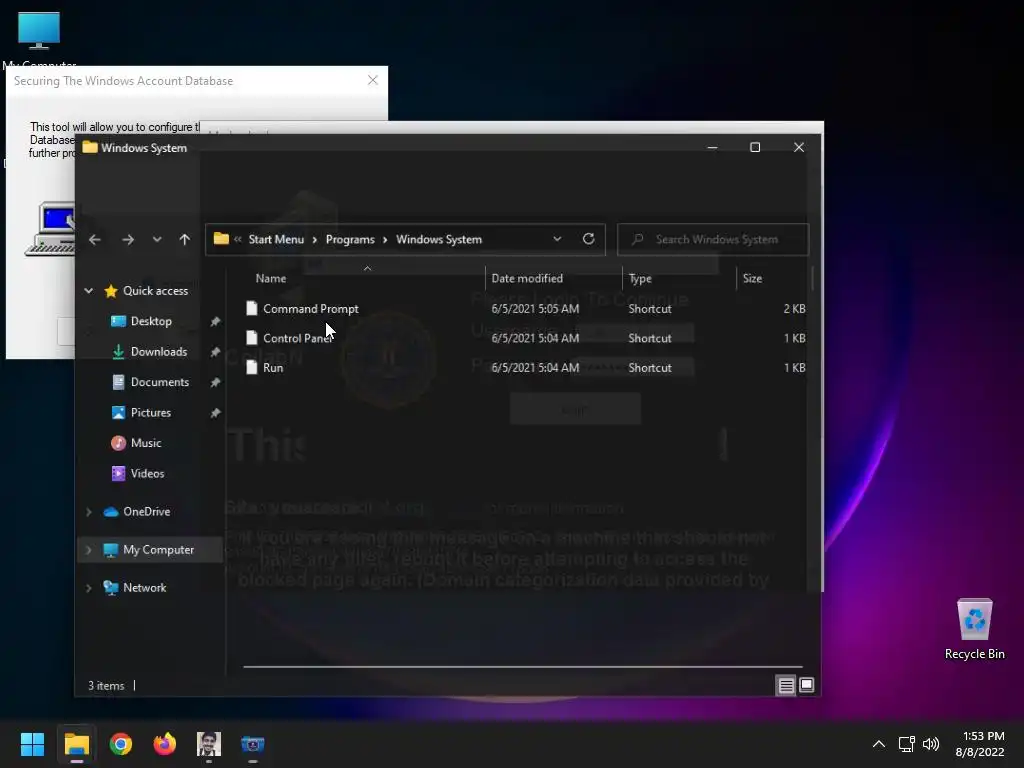Open Desktop in navigation pane
The height and width of the screenshot is (768, 1024).
[151, 321]
